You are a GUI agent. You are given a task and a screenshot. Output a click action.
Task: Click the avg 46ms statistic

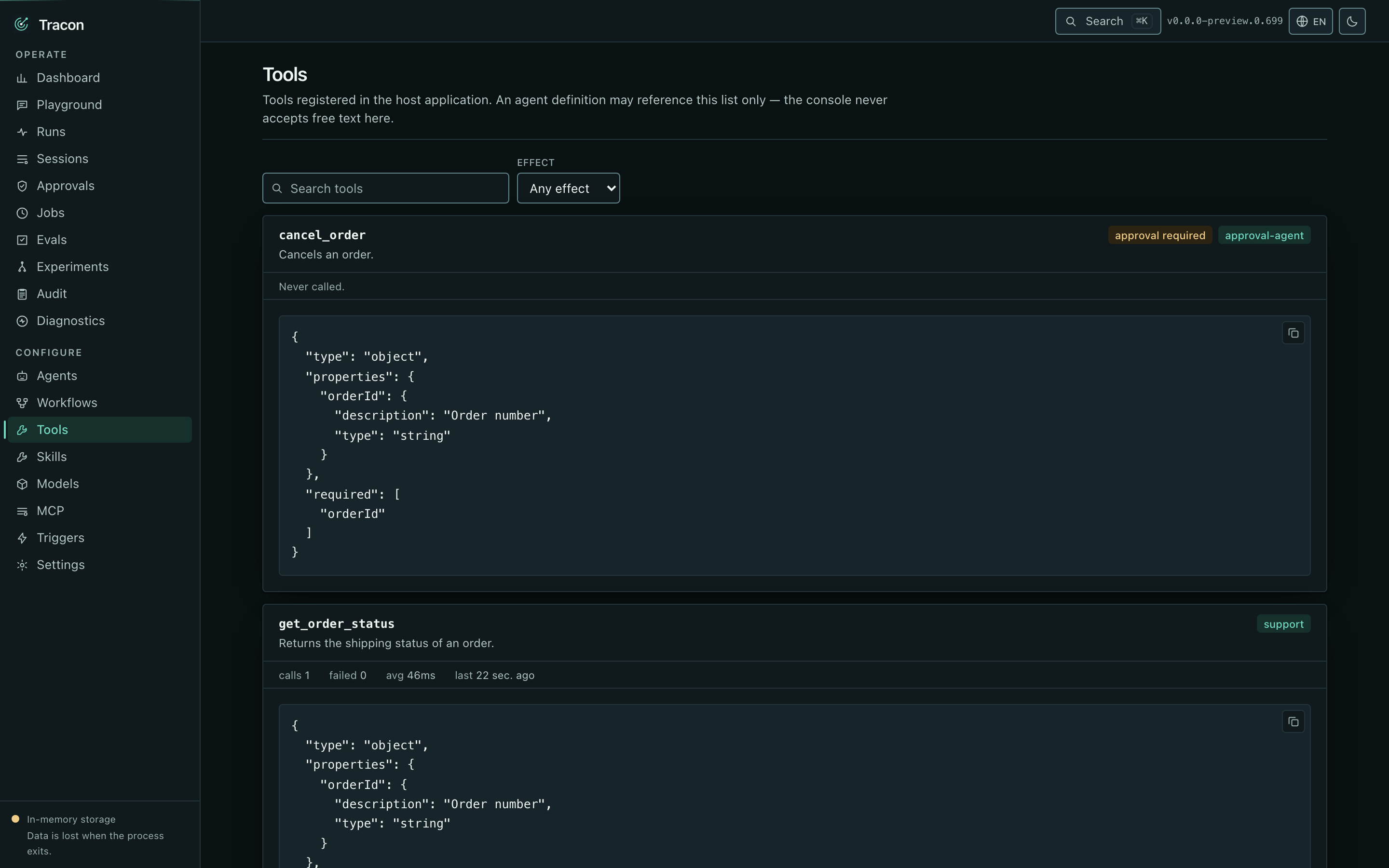[x=410, y=675]
